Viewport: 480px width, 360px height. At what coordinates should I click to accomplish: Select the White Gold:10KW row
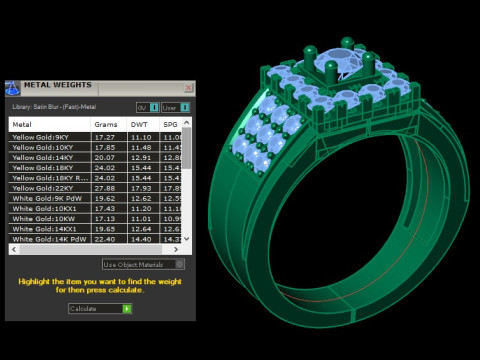point(95,219)
